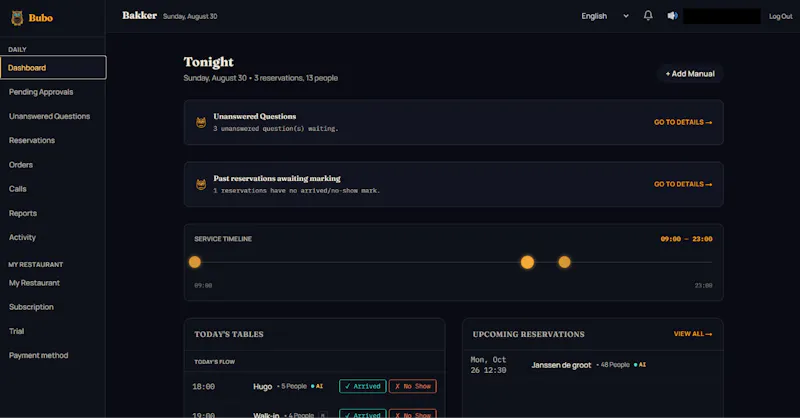Mark Hugo's 18:00 reservation as Arrived
The image size is (800, 418).
click(363, 386)
